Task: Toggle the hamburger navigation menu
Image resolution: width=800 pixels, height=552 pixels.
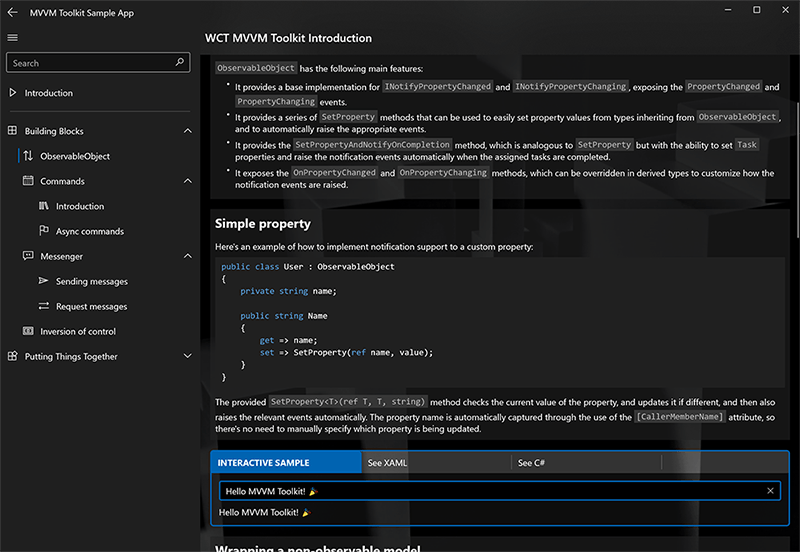Action: coord(13,37)
